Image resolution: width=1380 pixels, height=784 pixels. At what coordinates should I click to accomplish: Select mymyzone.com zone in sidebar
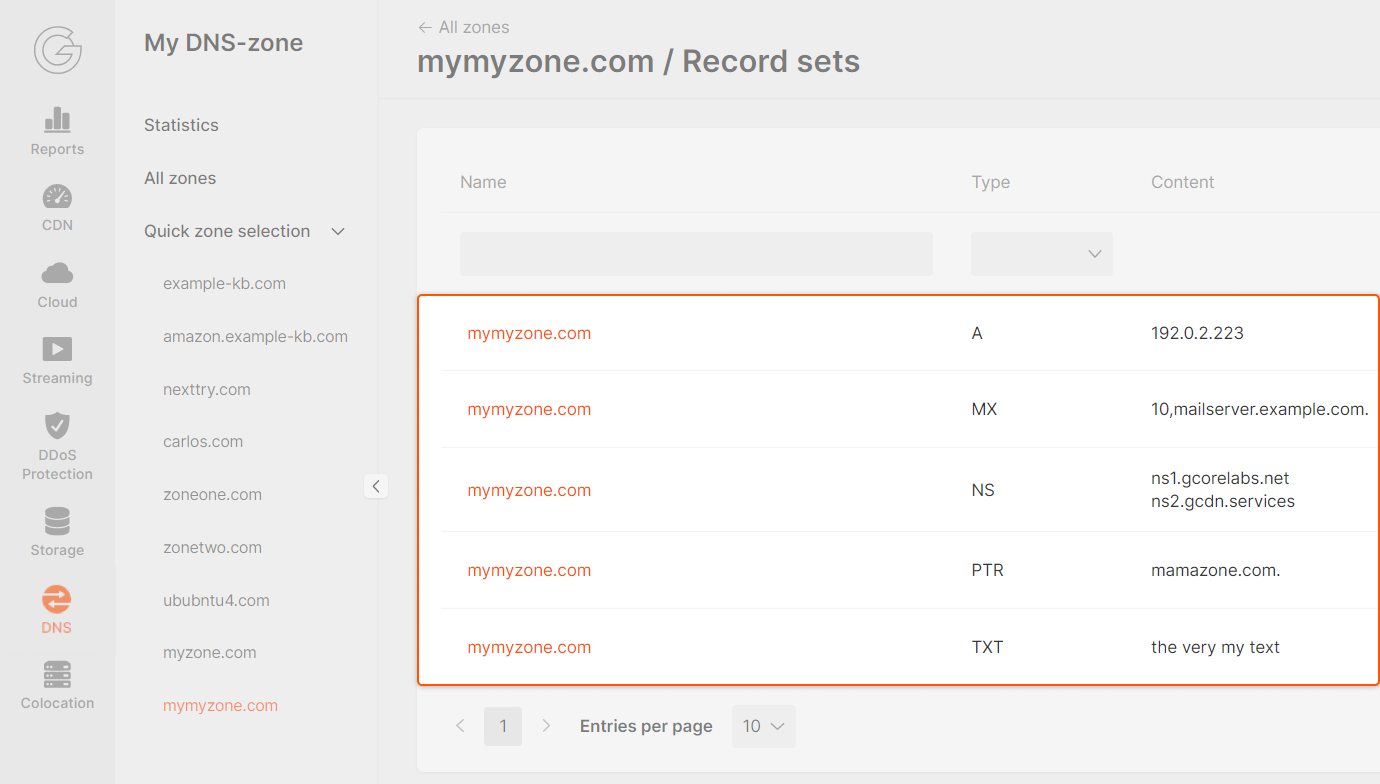tap(220, 705)
